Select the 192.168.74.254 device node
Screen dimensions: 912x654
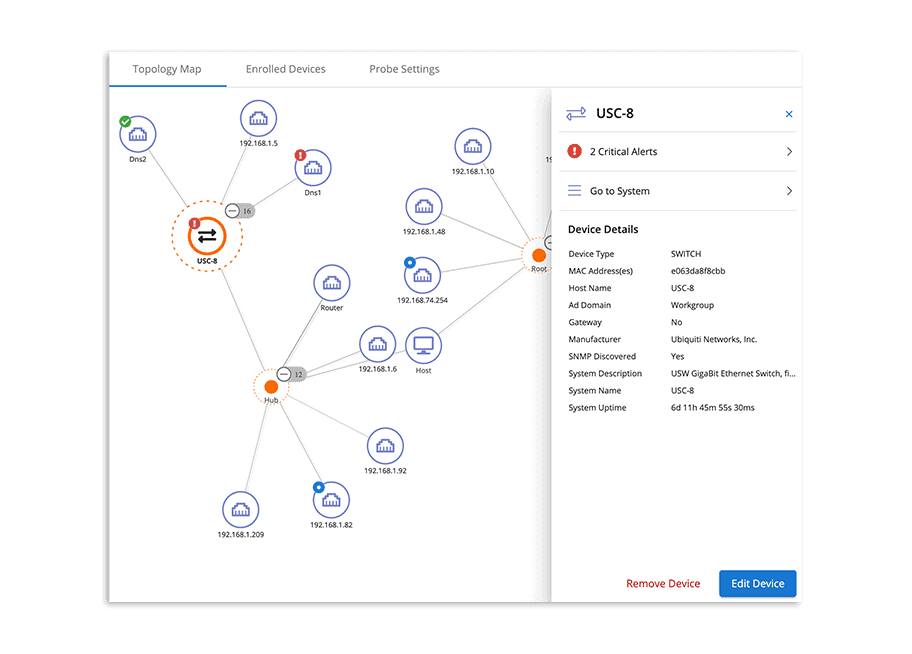click(x=422, y=275)
